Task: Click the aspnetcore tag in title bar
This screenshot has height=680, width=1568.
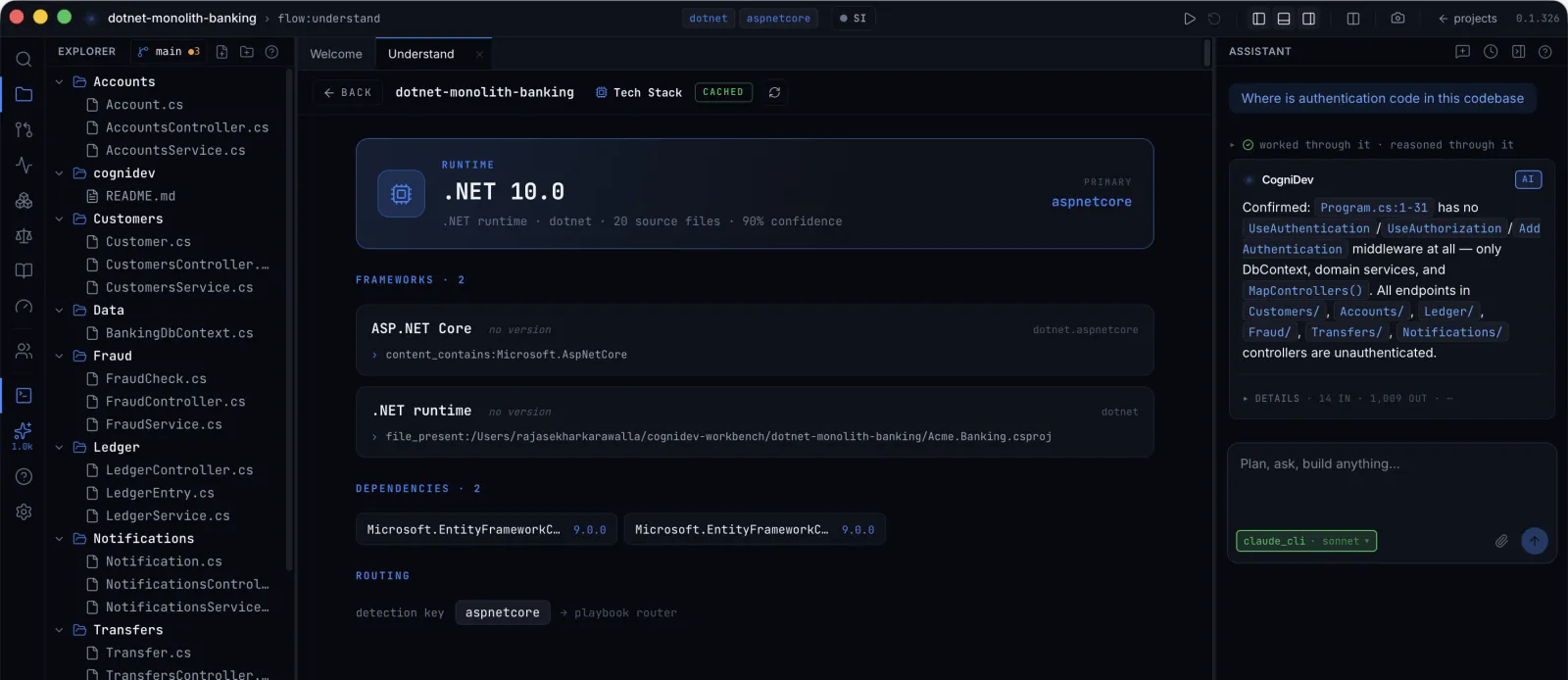Action: click(x=778, y=19)
